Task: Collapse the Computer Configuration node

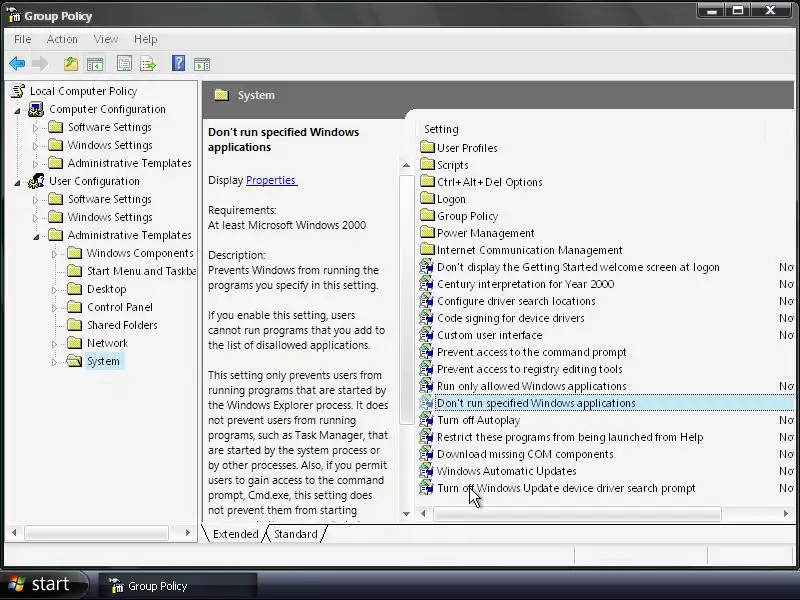Action: coord(18,110)
